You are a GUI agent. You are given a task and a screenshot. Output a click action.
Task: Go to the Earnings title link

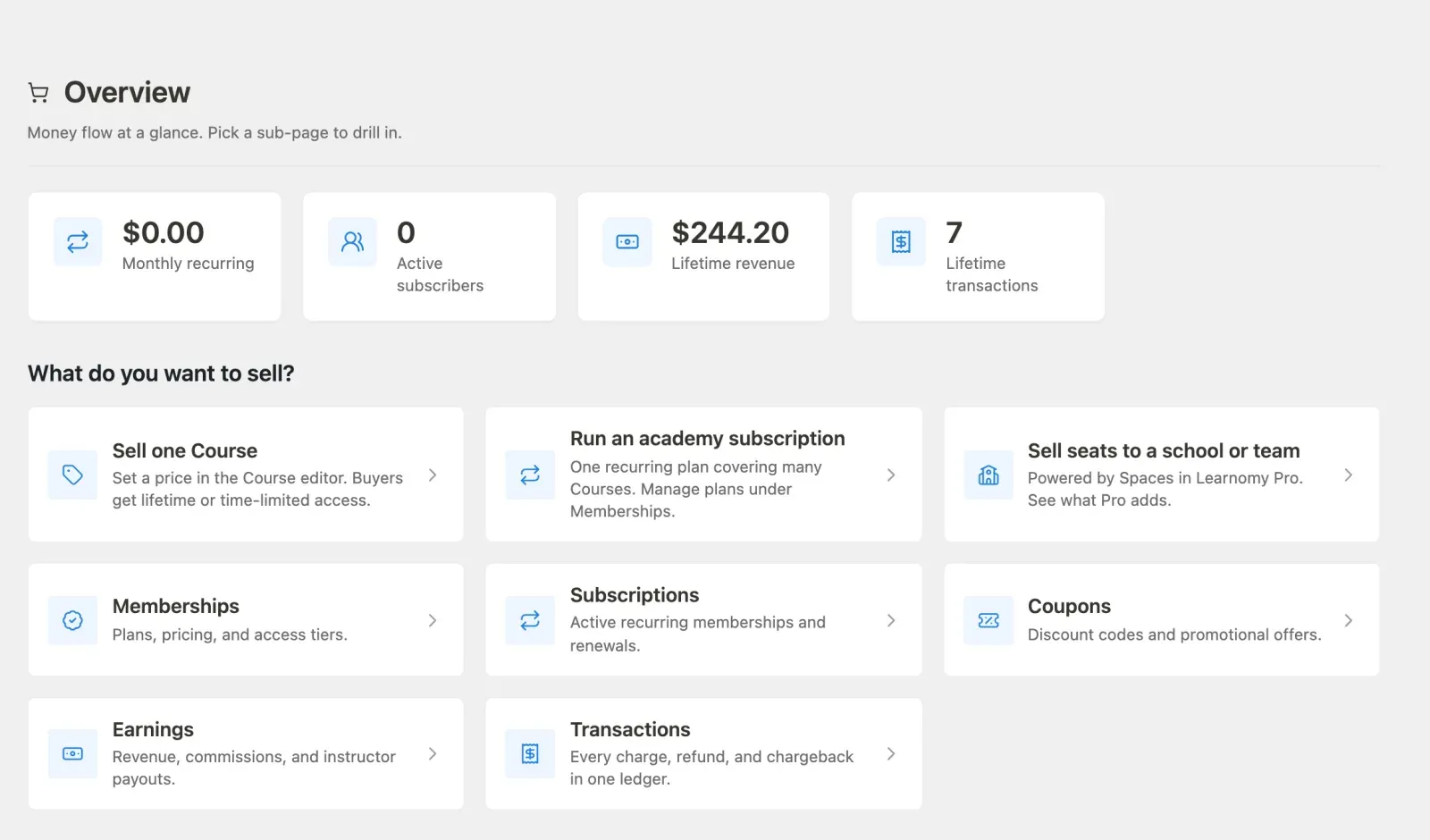[153, 729]
